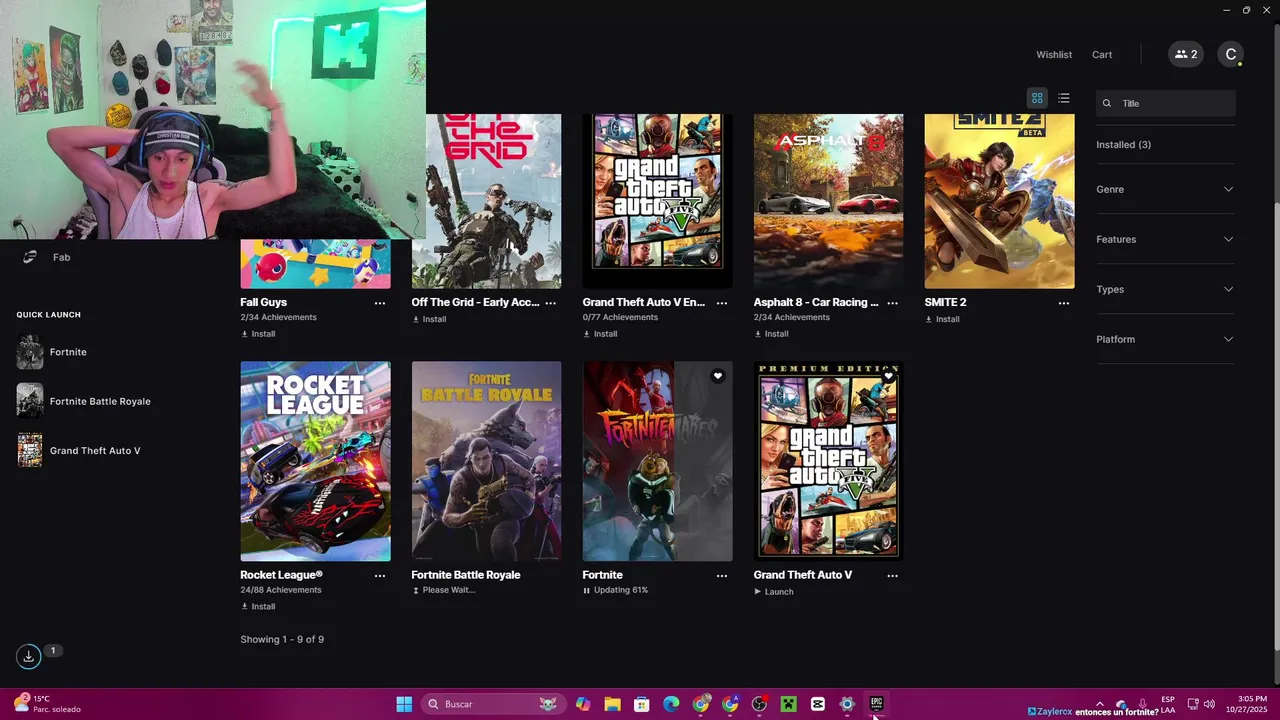The width and height of the screenshot is (1280, 720).
Task: Switch to list view layout
Action: [x=1064, y=98]
